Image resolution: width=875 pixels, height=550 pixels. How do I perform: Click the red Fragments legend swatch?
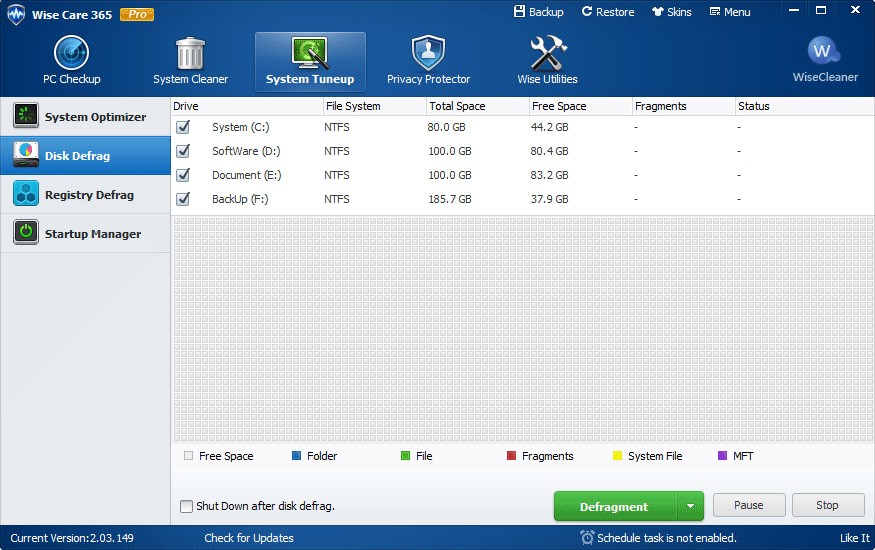click(x=511, y=456)
